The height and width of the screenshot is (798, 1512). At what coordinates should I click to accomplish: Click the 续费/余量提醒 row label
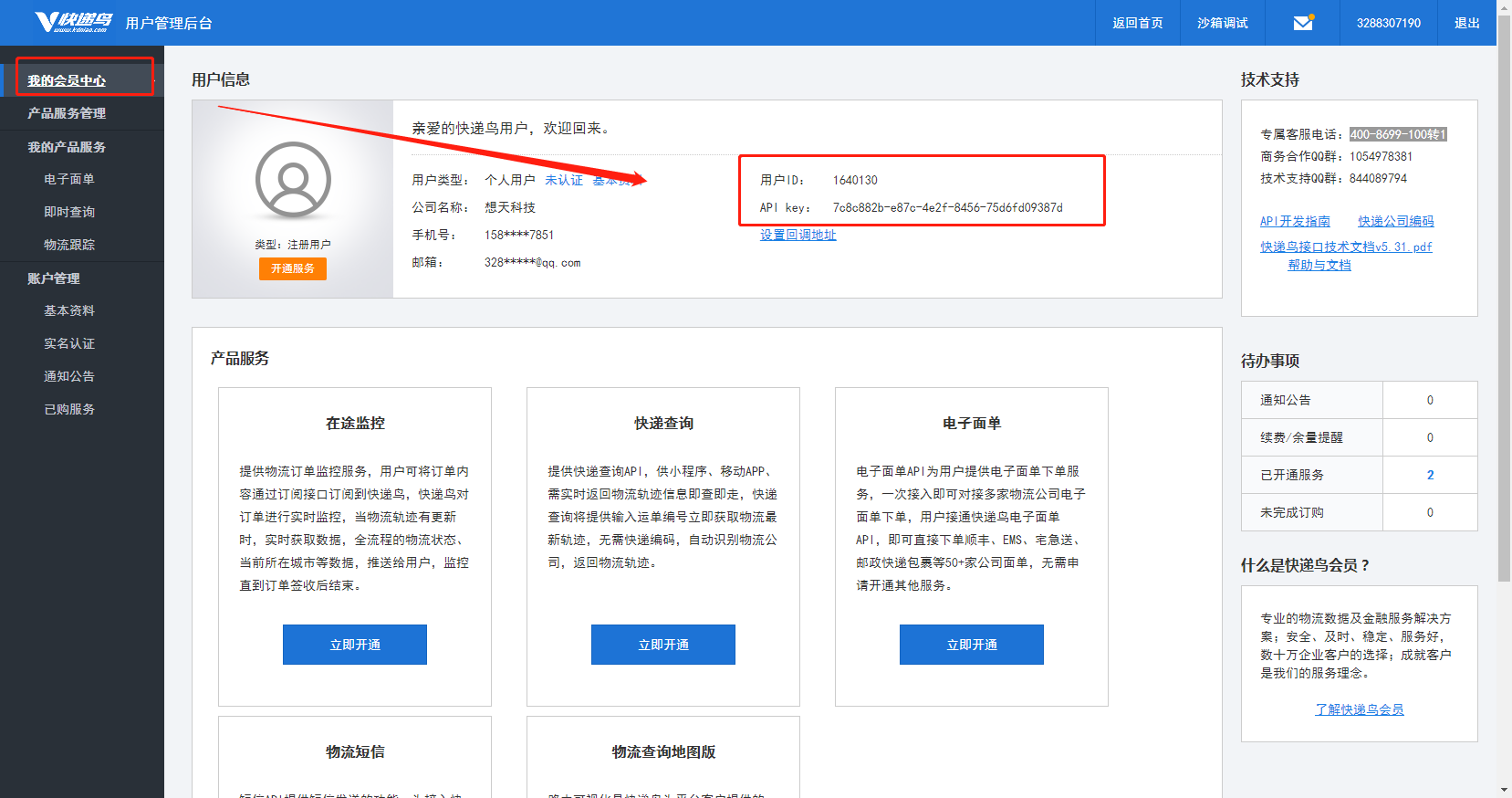pyautogui.click(x=1301, y=437)
